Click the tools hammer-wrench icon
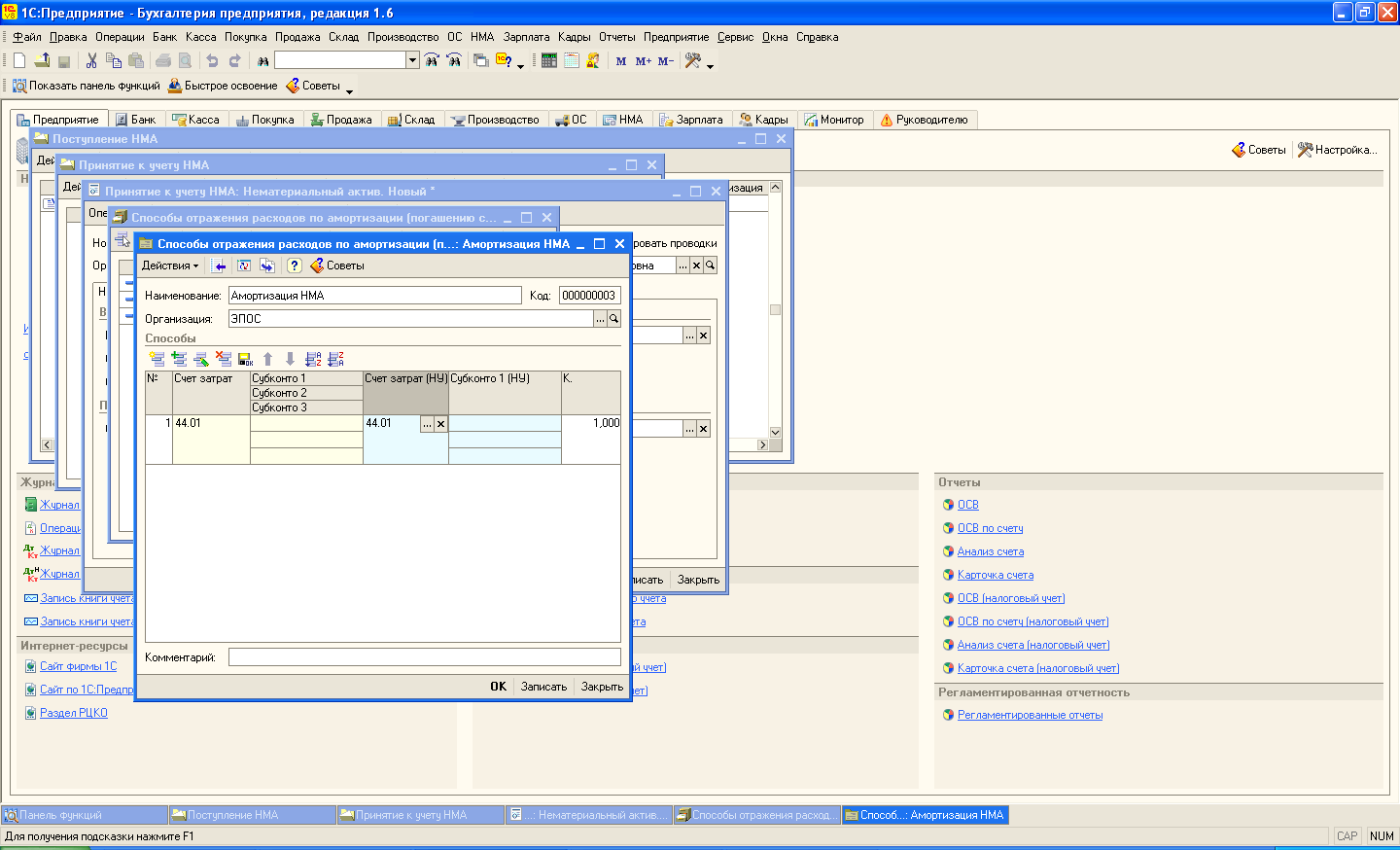 692,60
